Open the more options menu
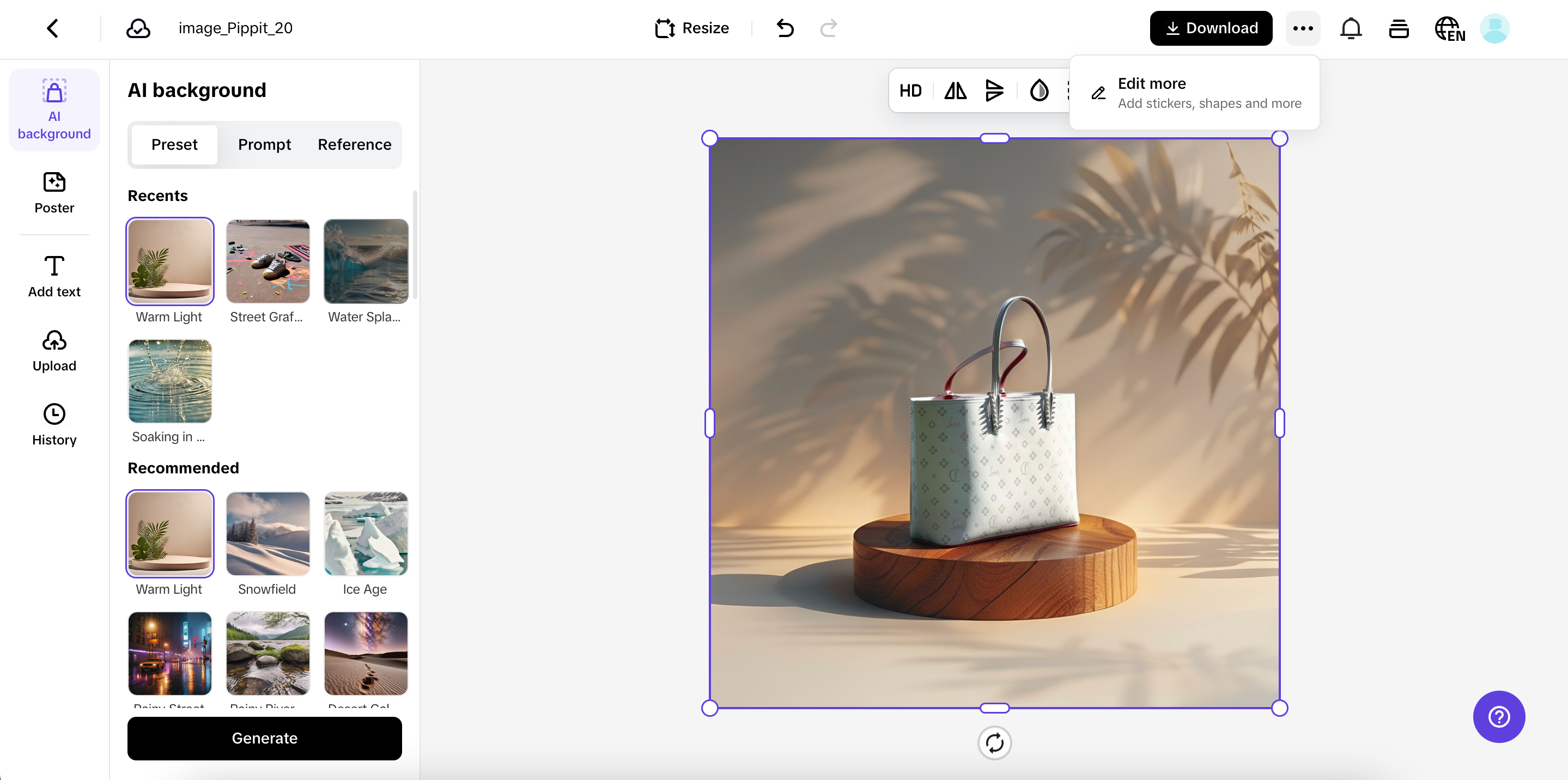Image resolution: width=1568 pixels, height=780 pixels. [1302, 28]
